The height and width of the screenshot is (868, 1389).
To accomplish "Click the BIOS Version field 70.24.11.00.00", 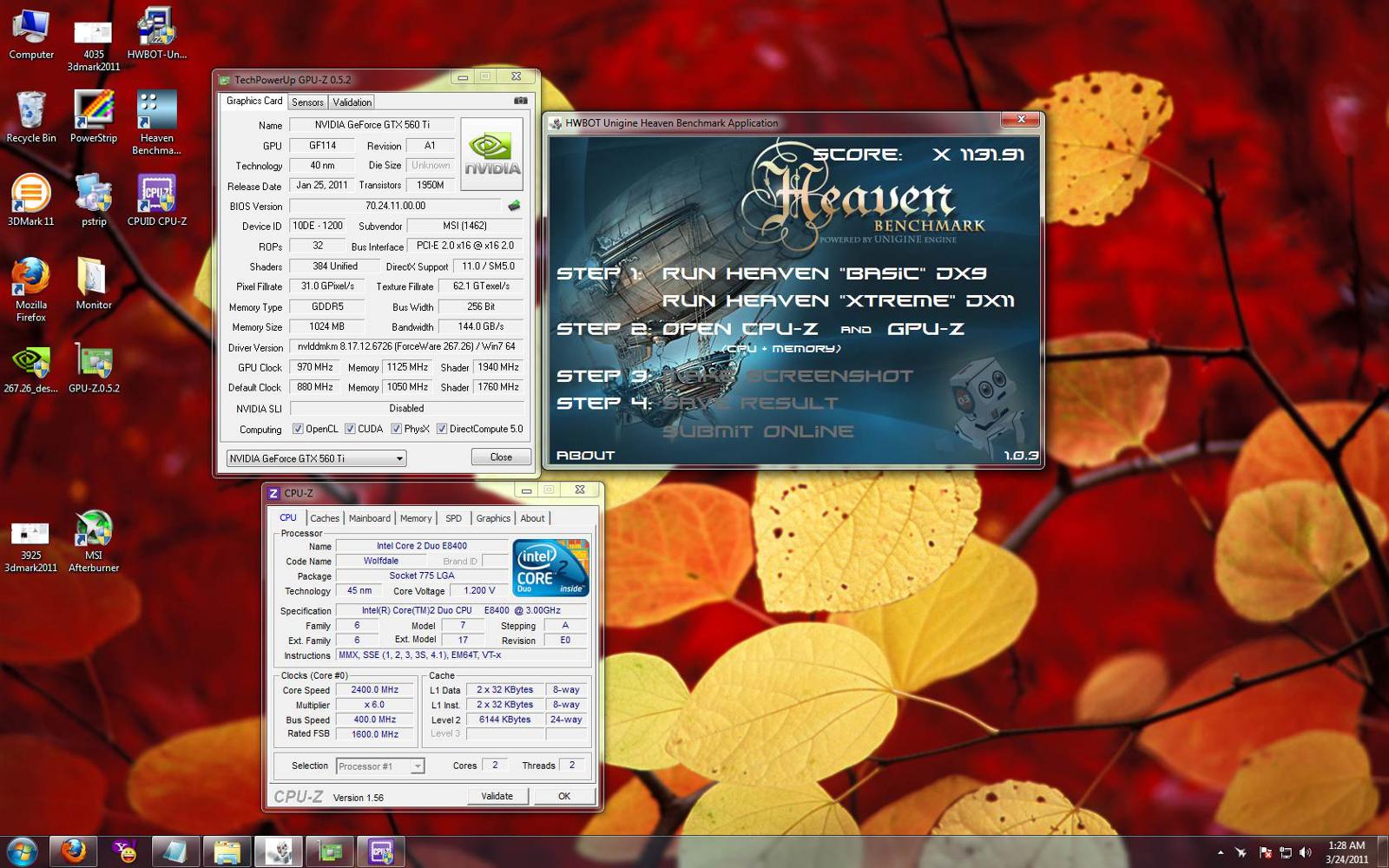I will [x=395, y=206].
